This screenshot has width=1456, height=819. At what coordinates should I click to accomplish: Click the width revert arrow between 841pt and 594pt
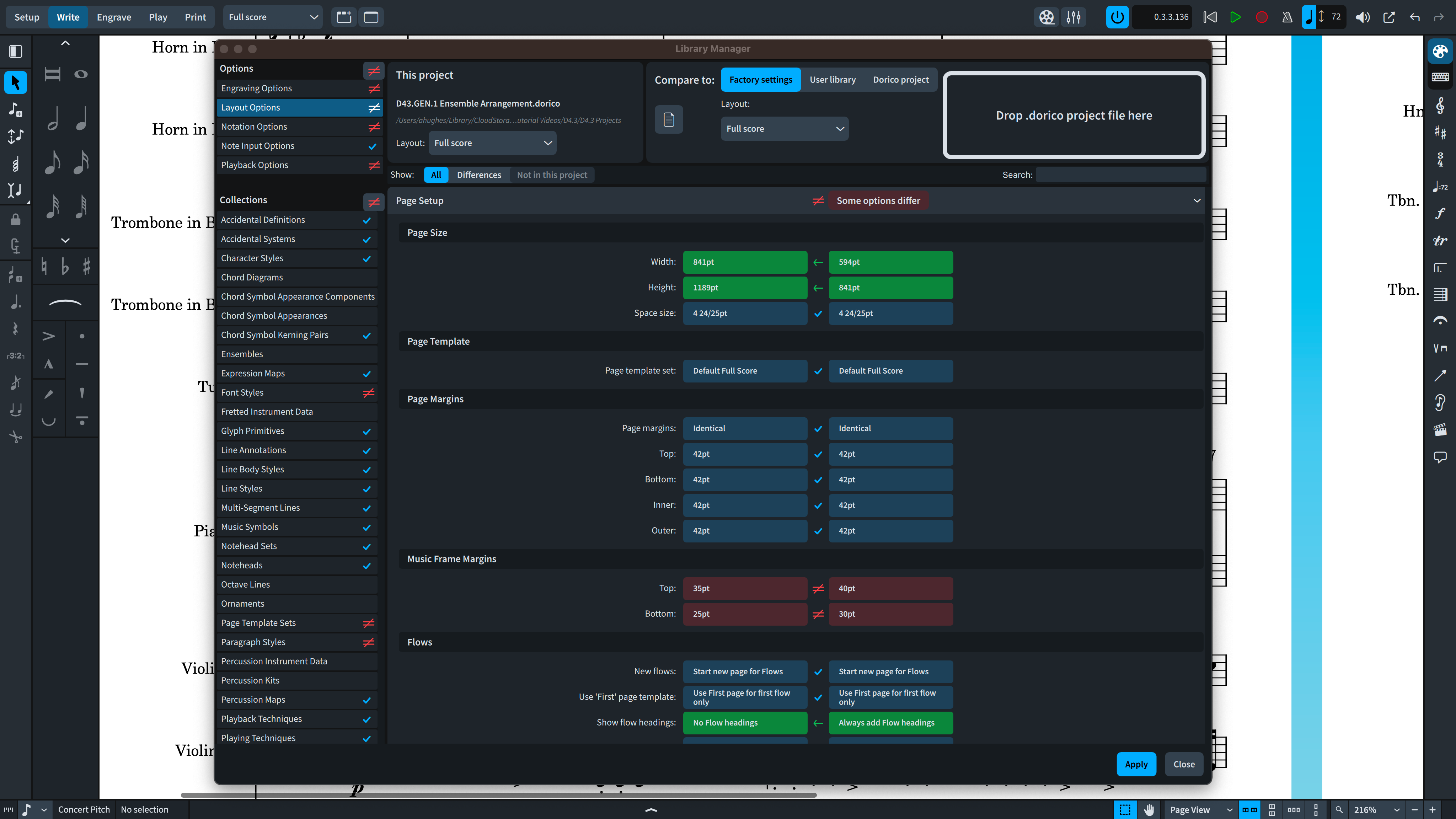coord(818,262)
